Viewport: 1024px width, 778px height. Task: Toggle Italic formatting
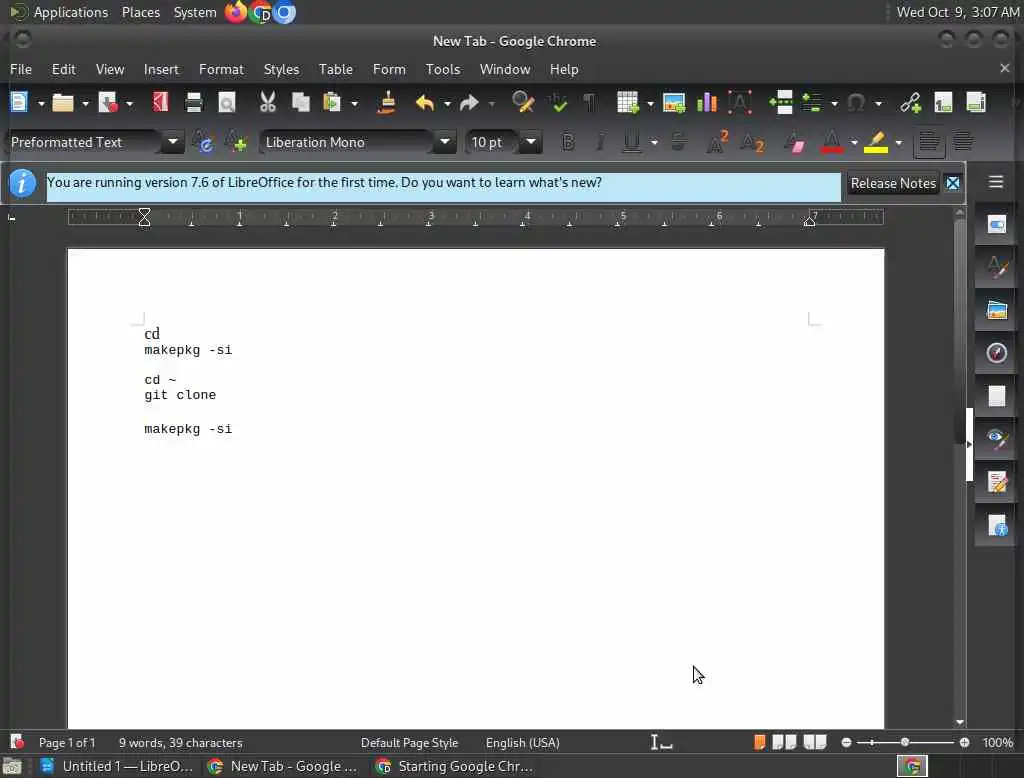pos(600,142)
